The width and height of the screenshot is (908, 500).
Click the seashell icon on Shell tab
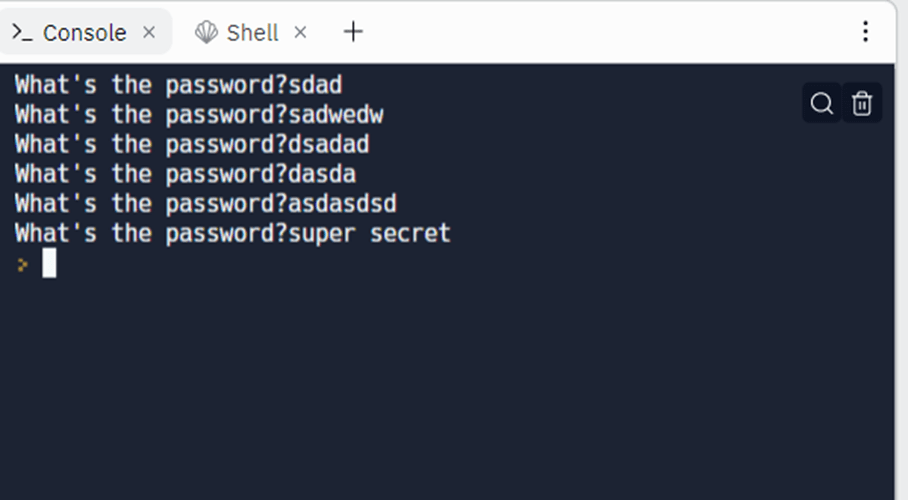click(x=206, y=33)
